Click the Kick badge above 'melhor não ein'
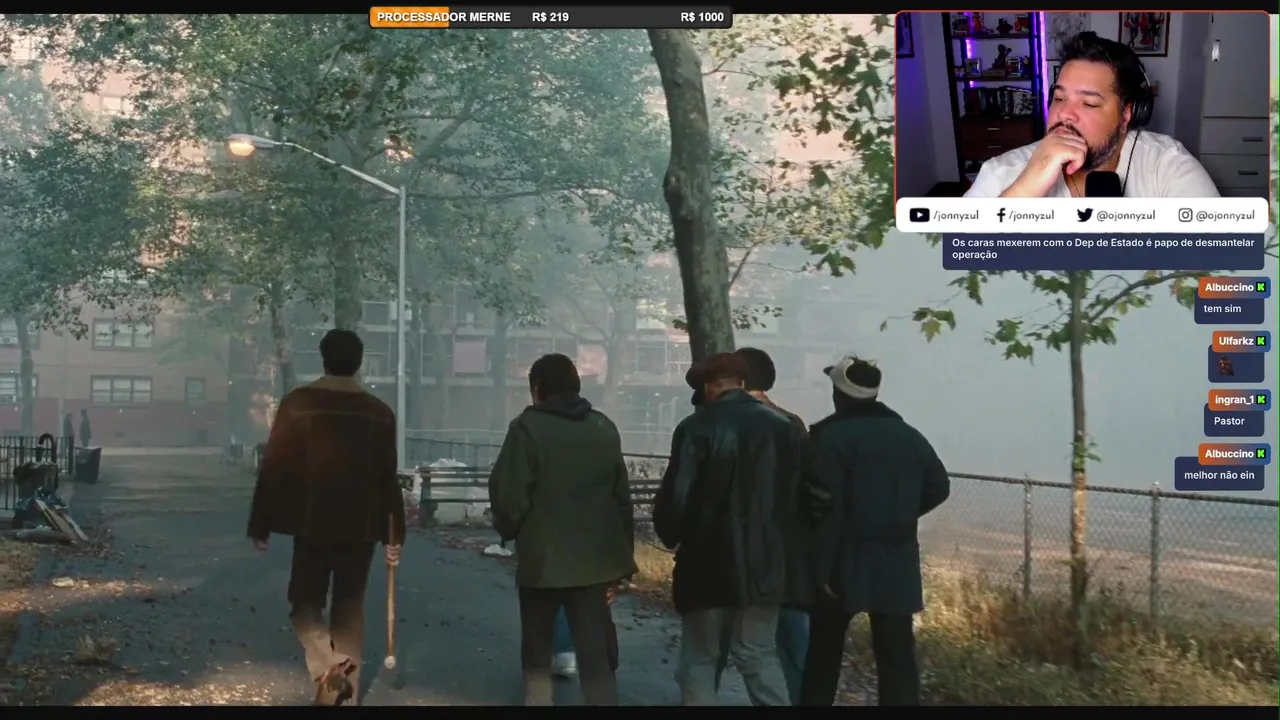Viewport: 1280px width, 720px height. tap(1261, 453)
